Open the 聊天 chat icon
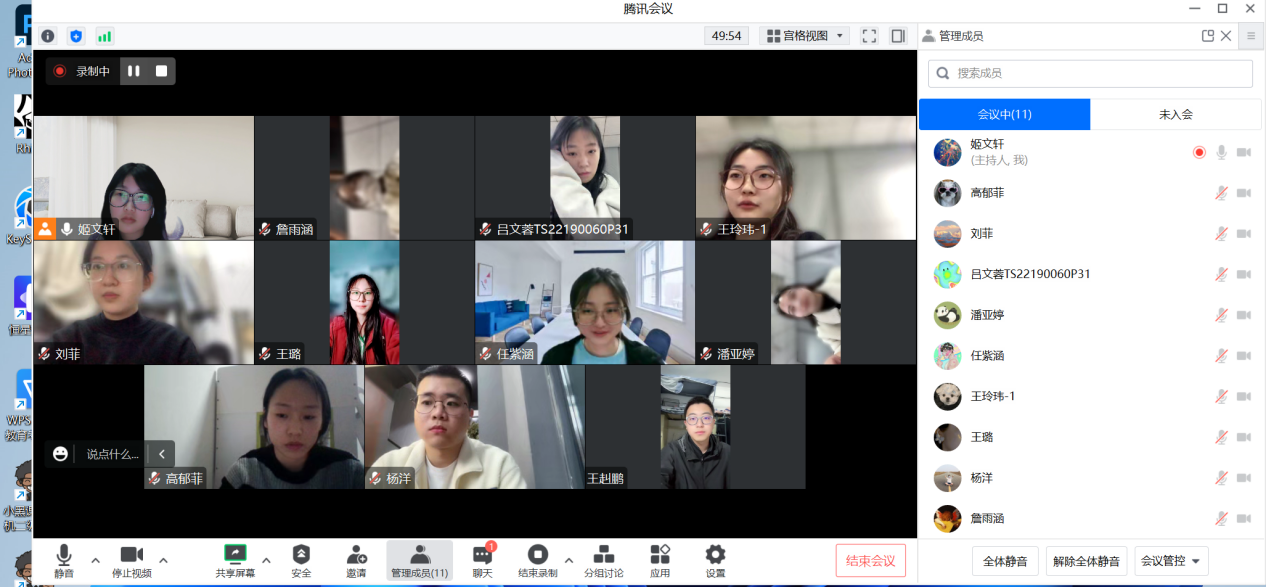Viewport: 1266px width, 587px height. tap(482, 557)
